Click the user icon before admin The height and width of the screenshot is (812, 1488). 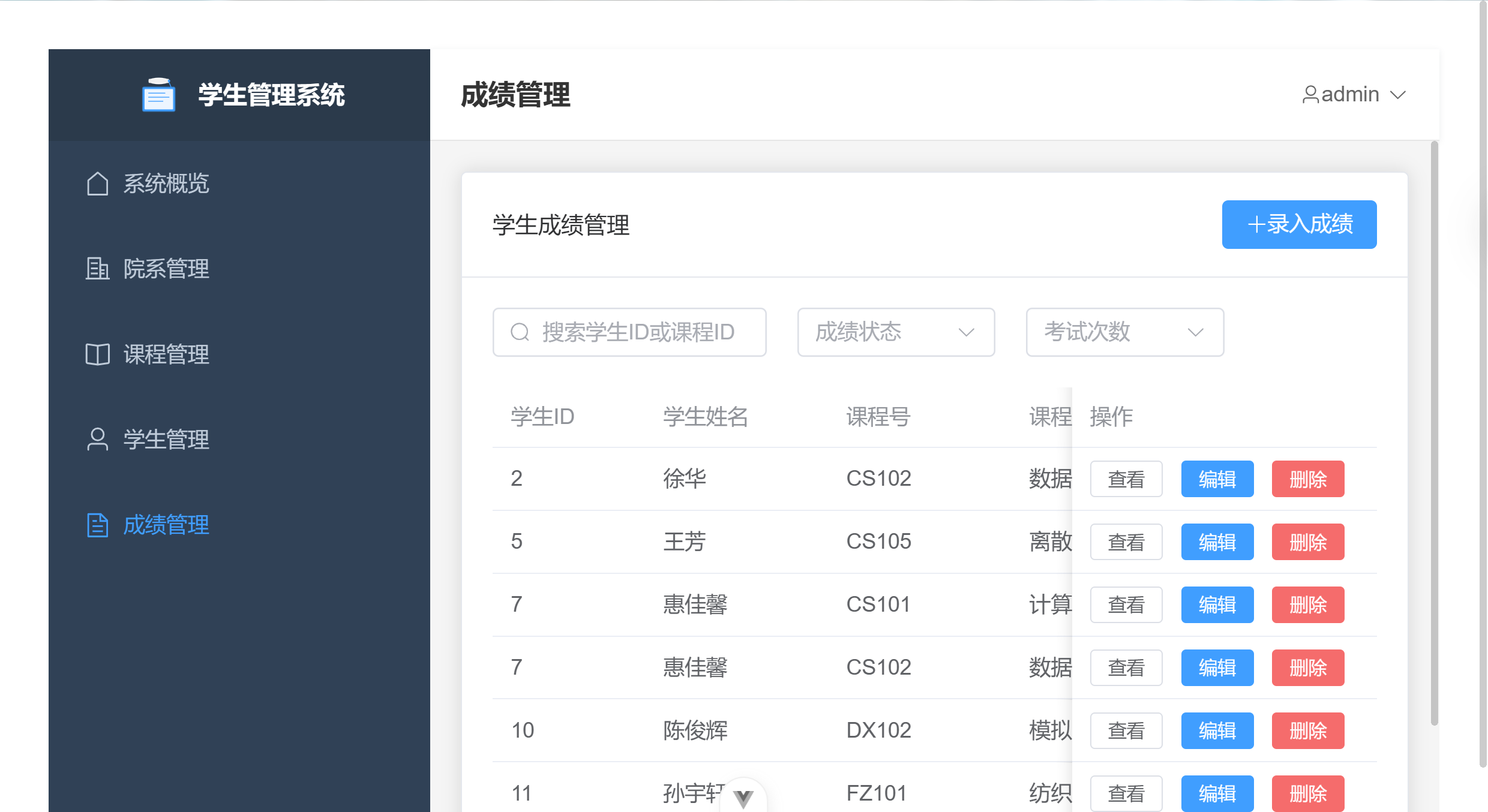pyautogui.click(x=1310, y=94)
